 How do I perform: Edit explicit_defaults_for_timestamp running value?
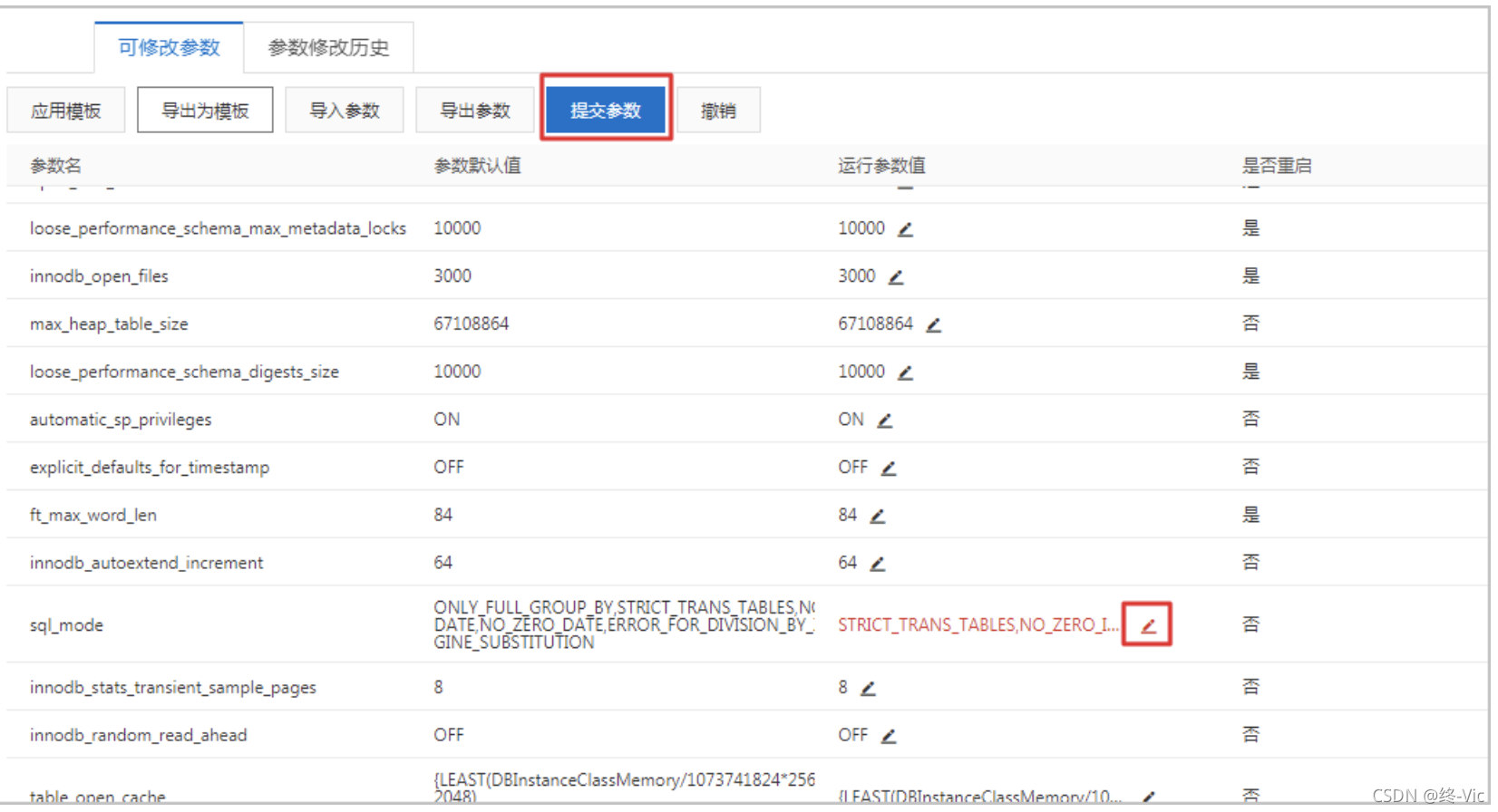[x=889, y=469]
